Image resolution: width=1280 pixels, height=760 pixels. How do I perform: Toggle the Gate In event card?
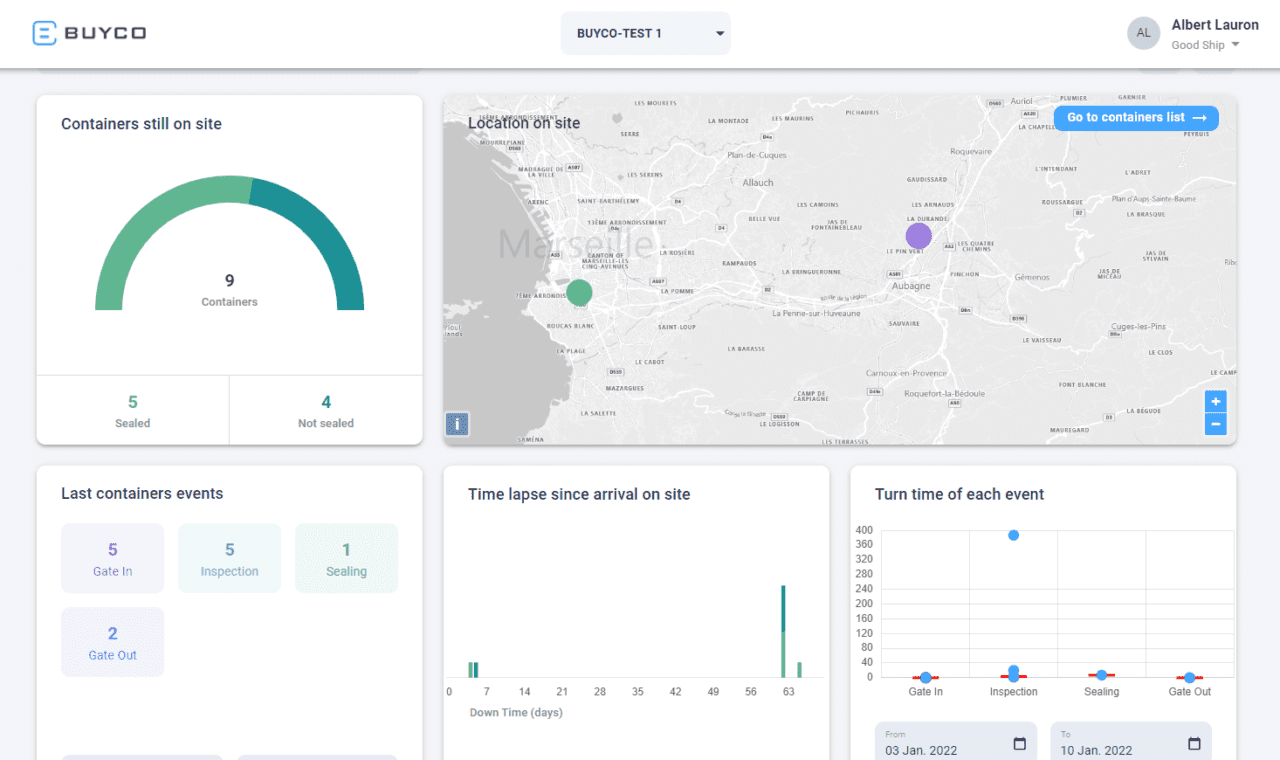click(x=112, y=557)
